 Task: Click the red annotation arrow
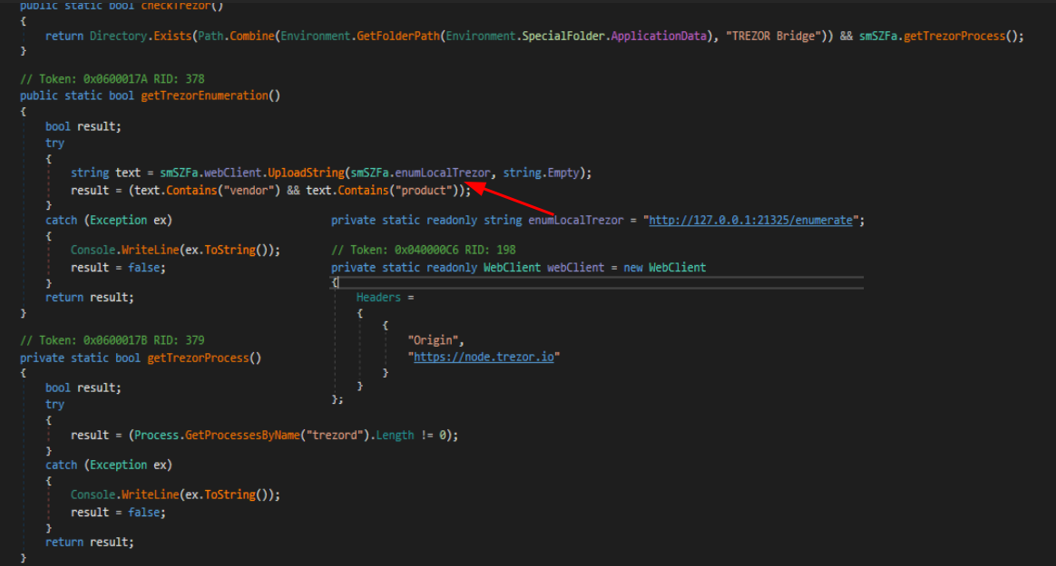[518, 200]
